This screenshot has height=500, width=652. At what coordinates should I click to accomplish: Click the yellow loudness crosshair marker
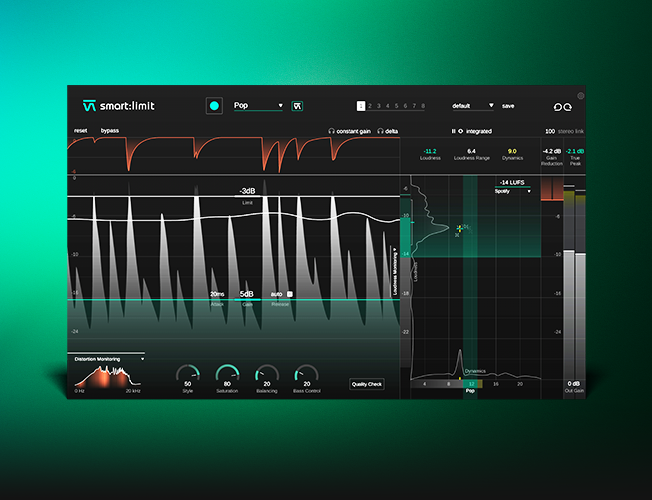(459, 228)
